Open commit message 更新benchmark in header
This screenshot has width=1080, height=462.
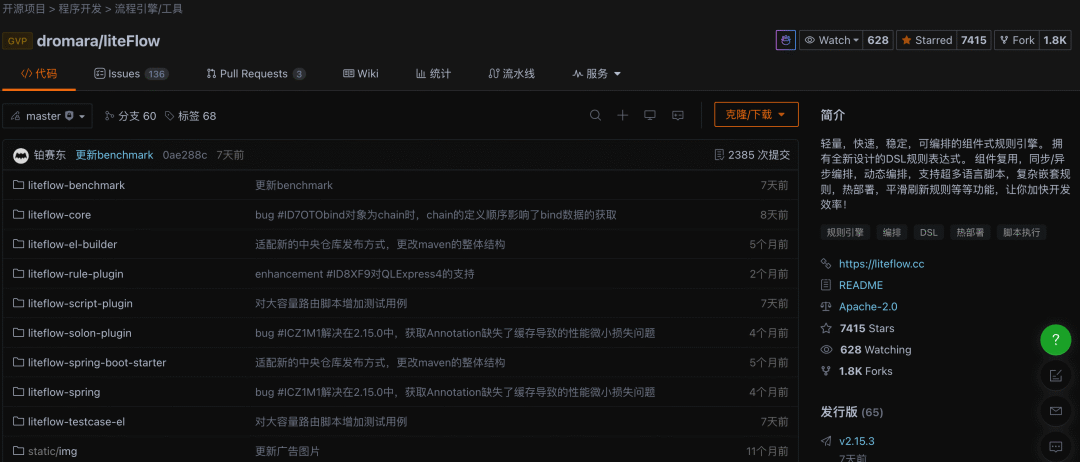114,155
